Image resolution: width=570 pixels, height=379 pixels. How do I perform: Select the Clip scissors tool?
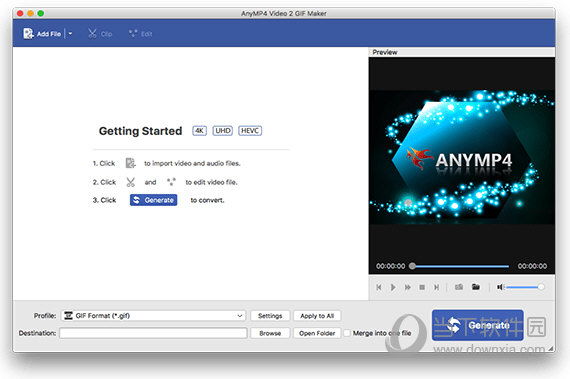coord(100,34)
